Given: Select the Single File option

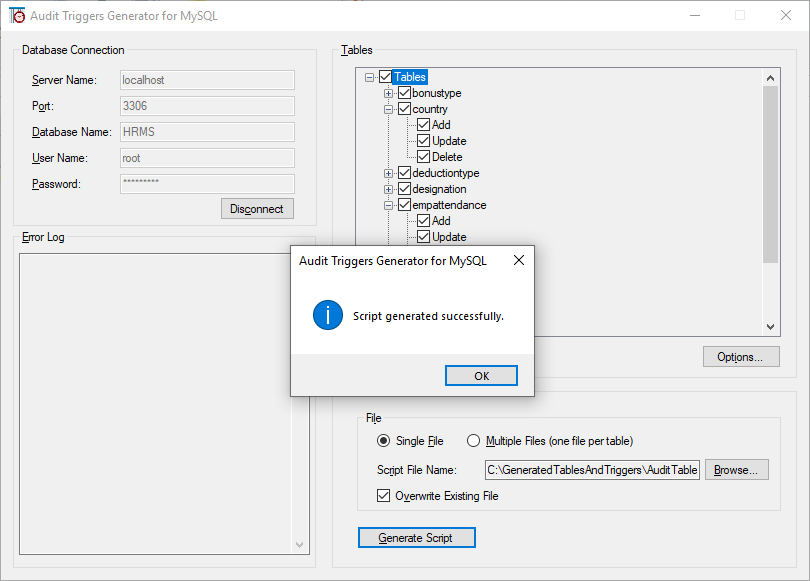Looking at the screenshot, I should pos(384,441).
